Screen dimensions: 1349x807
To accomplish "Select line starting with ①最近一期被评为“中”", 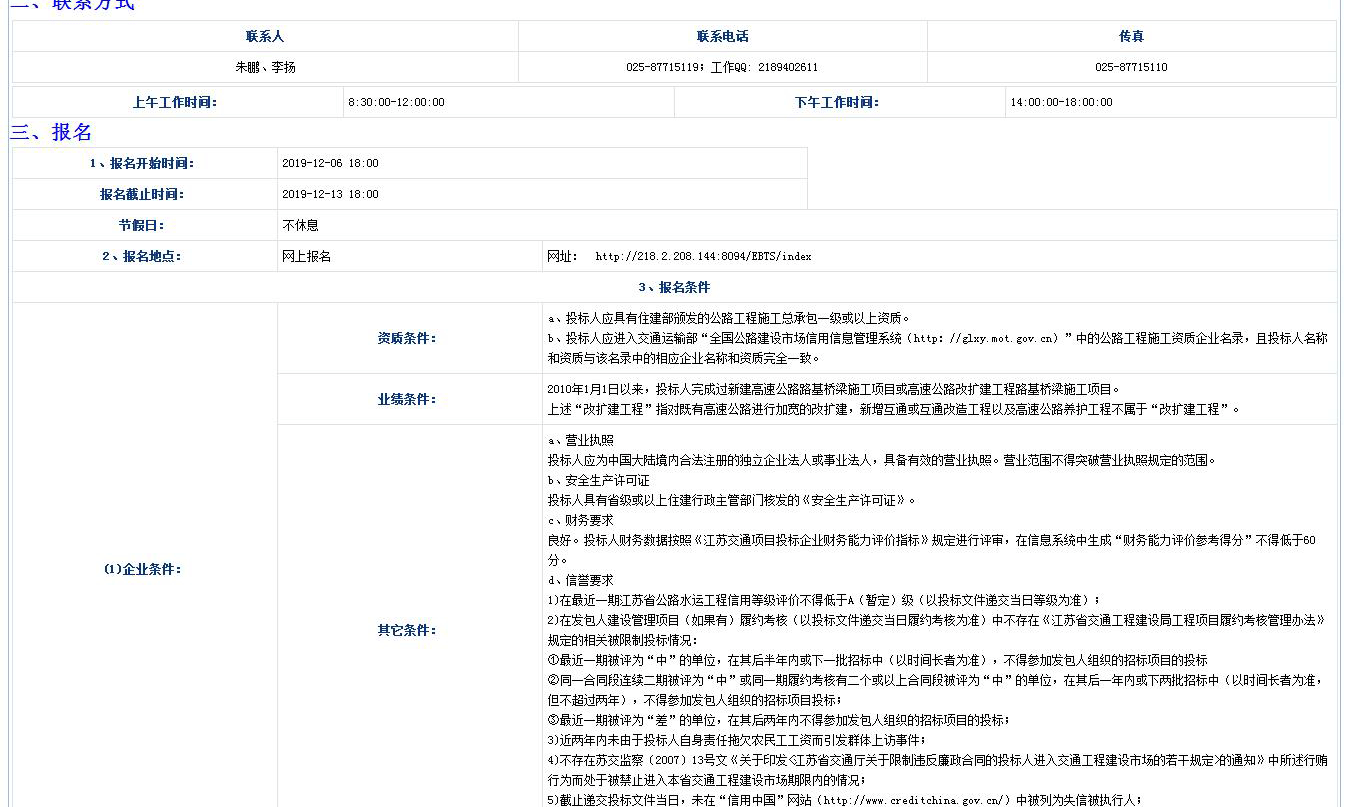I will tap(877, 660).
